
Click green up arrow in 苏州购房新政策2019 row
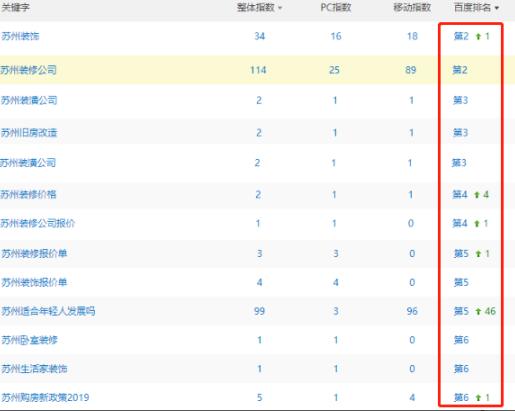tap(478, 398)
